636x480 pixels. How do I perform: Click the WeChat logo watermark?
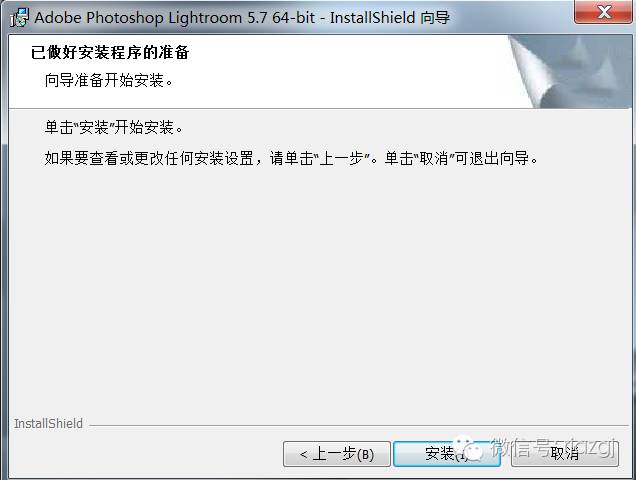(468, 448)
